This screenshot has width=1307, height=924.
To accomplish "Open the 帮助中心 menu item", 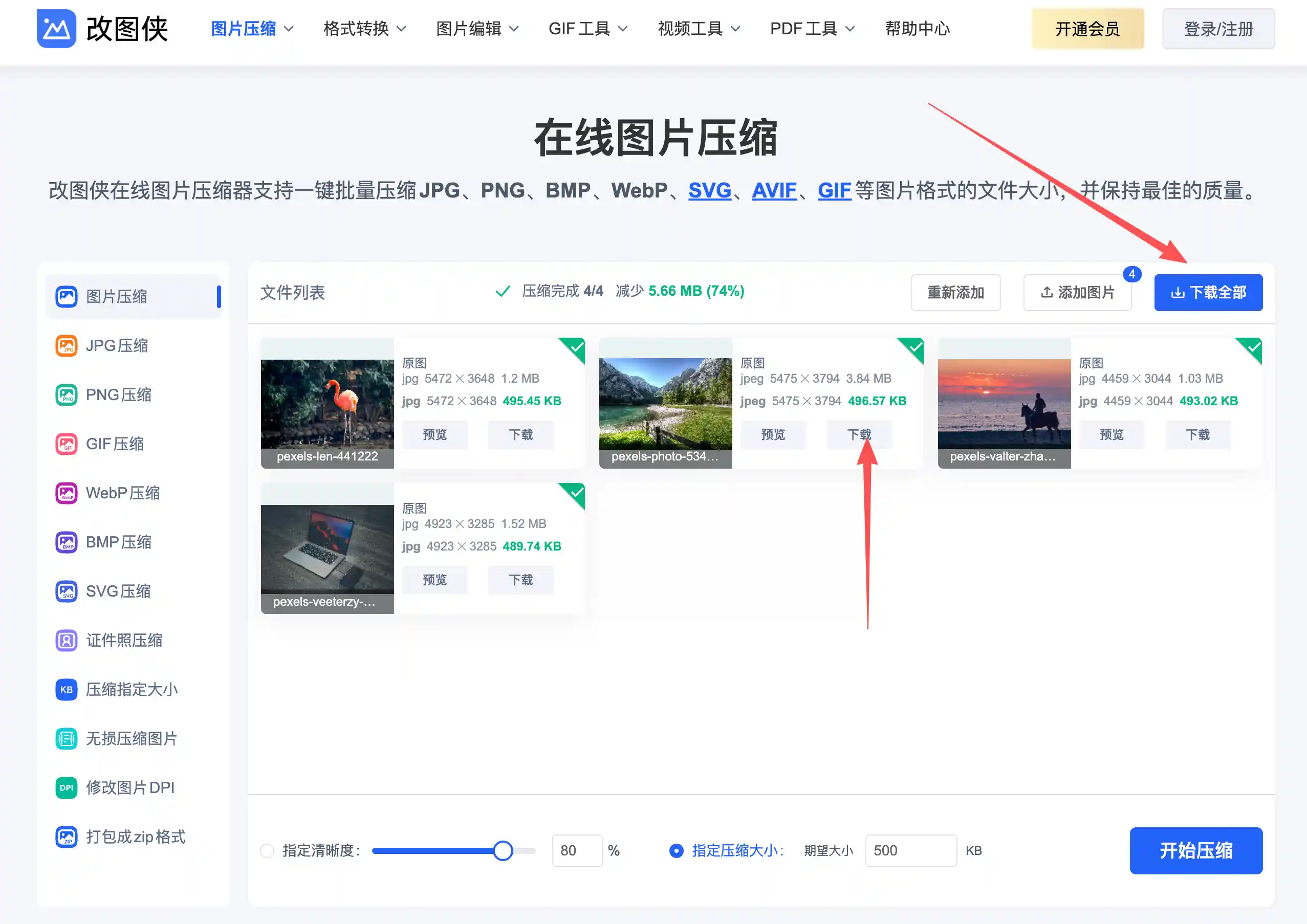I will coord(917,29).
